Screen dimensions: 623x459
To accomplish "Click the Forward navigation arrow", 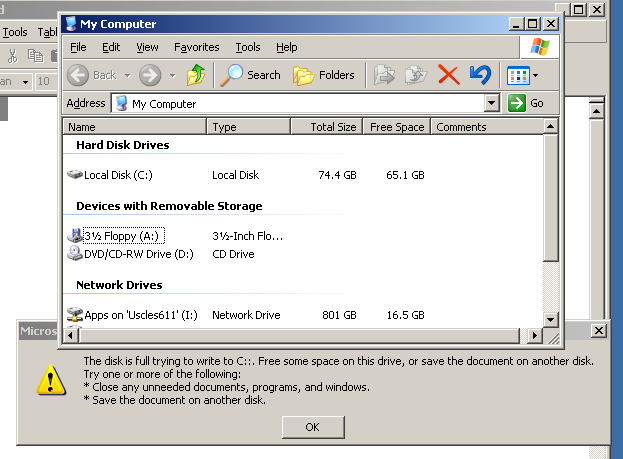I will coord(150,75).
